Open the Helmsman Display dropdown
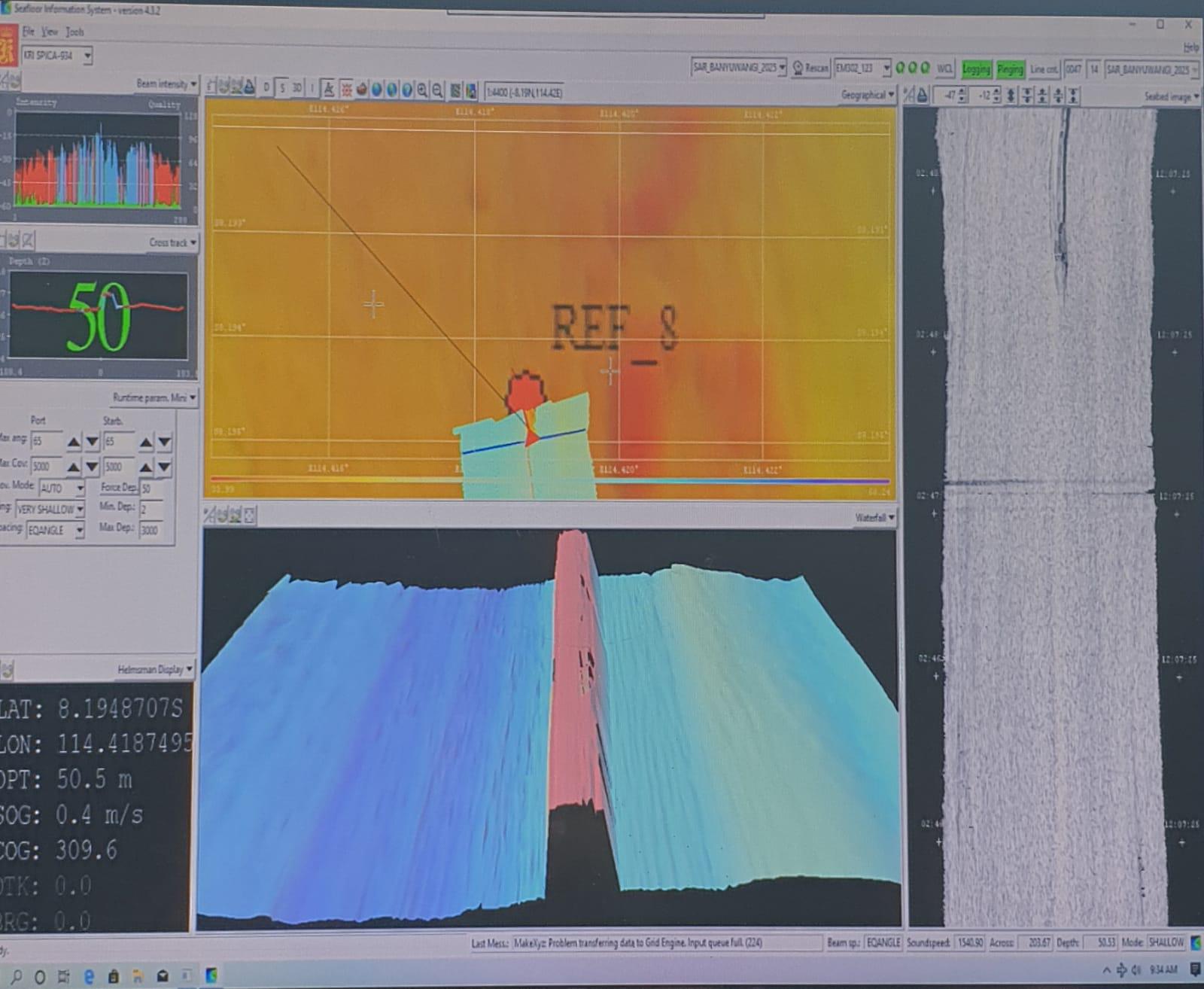This screenshot has width=1204, height=989. point(155,669)
